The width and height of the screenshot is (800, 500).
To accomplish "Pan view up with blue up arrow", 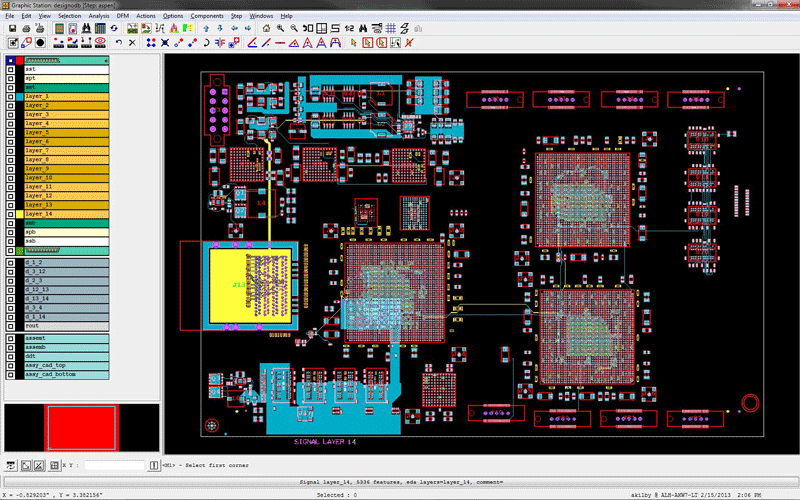I will [206, 29].
